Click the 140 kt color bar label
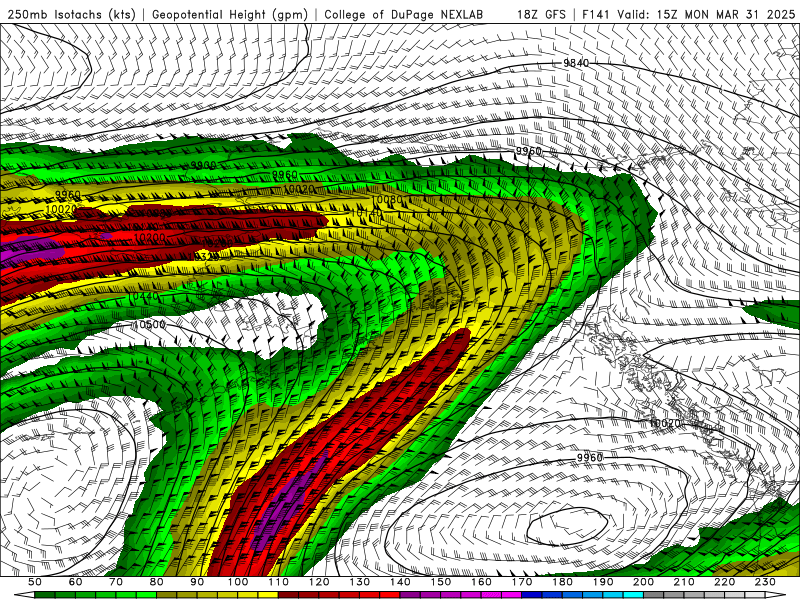 click(401, 582)
